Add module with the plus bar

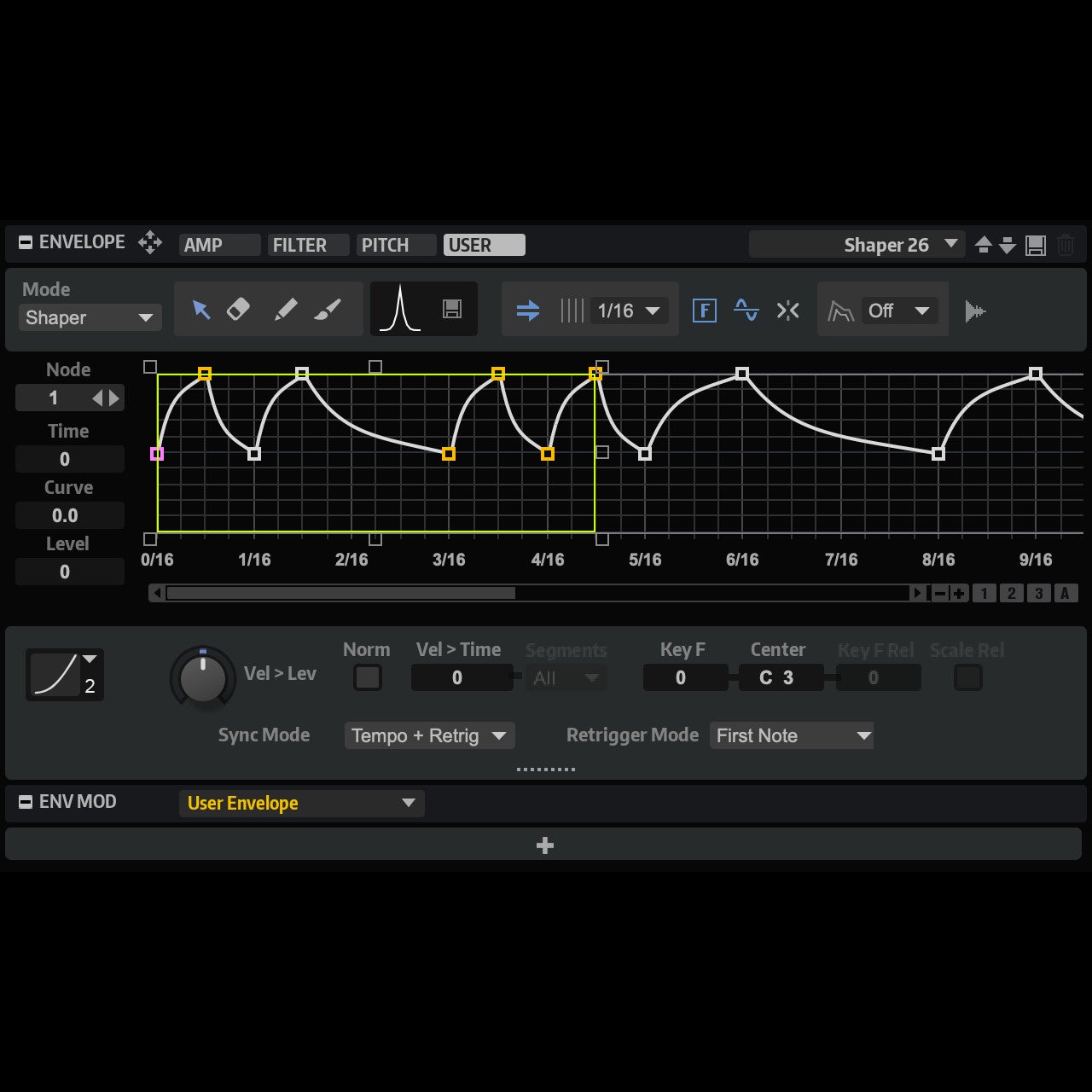coord(544,845)
